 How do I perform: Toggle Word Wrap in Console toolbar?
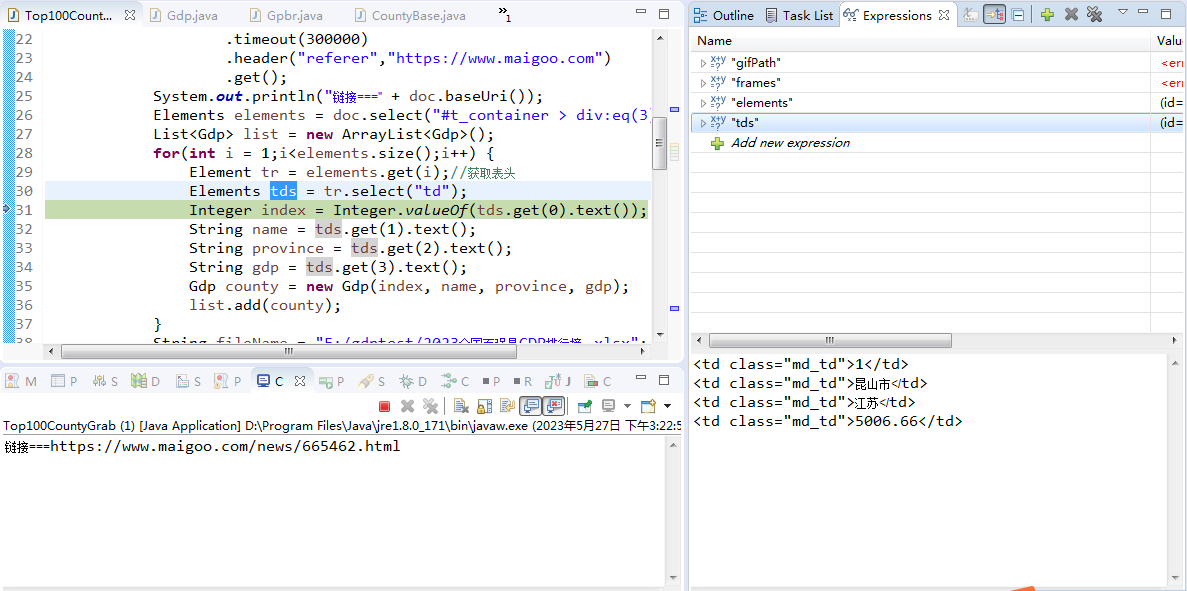point(506,406)
